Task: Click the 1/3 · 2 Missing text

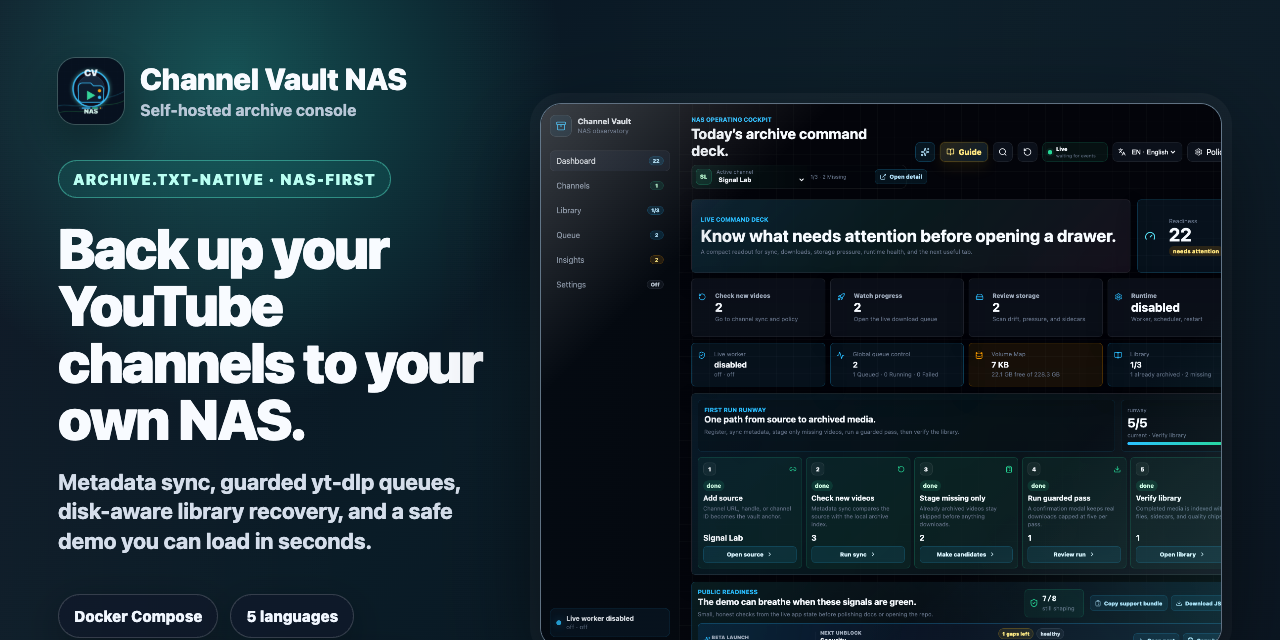Action: pyautogui.click(x=828, y=177)
